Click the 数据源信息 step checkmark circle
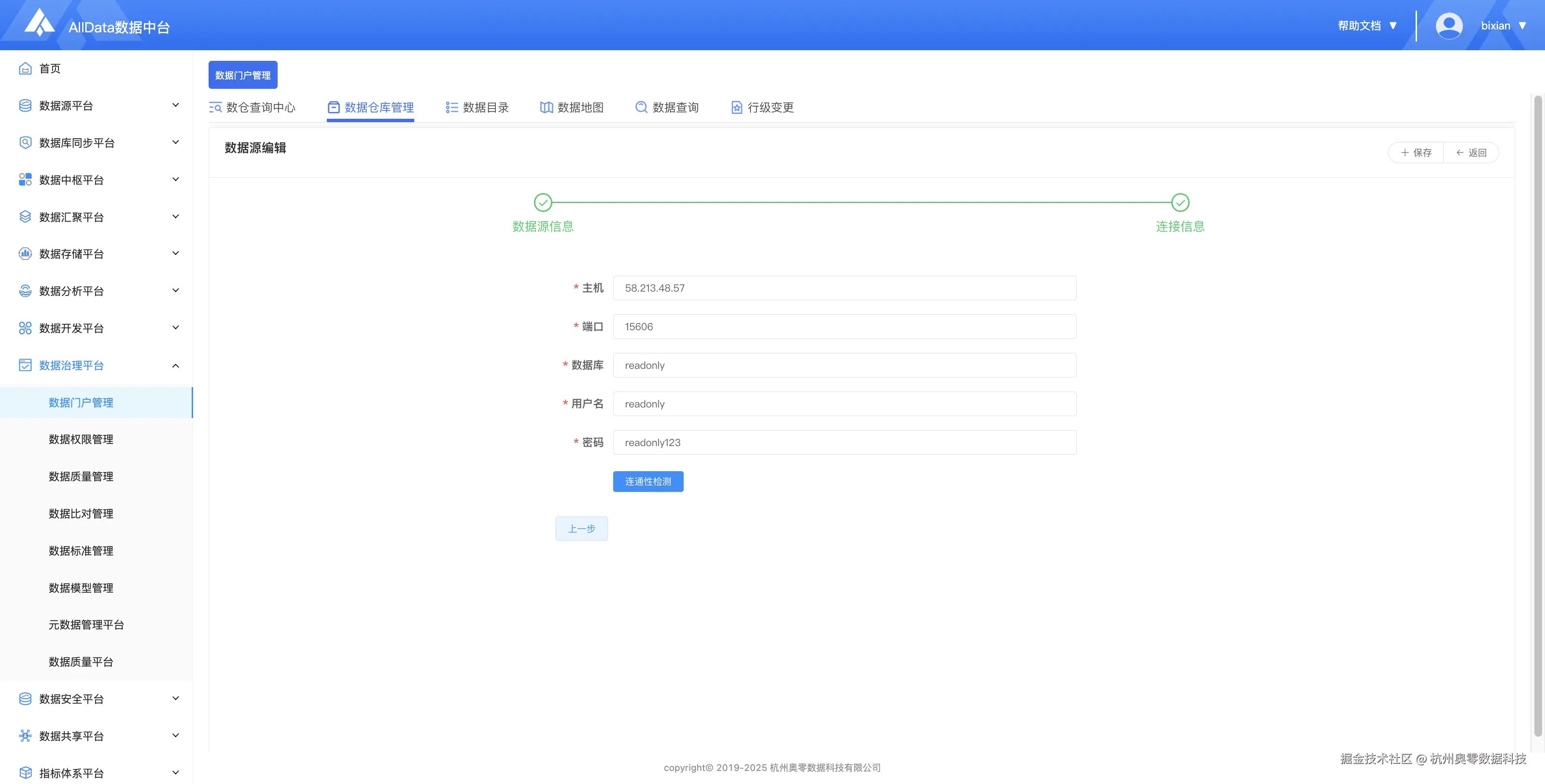 click(x=543, y=203)
